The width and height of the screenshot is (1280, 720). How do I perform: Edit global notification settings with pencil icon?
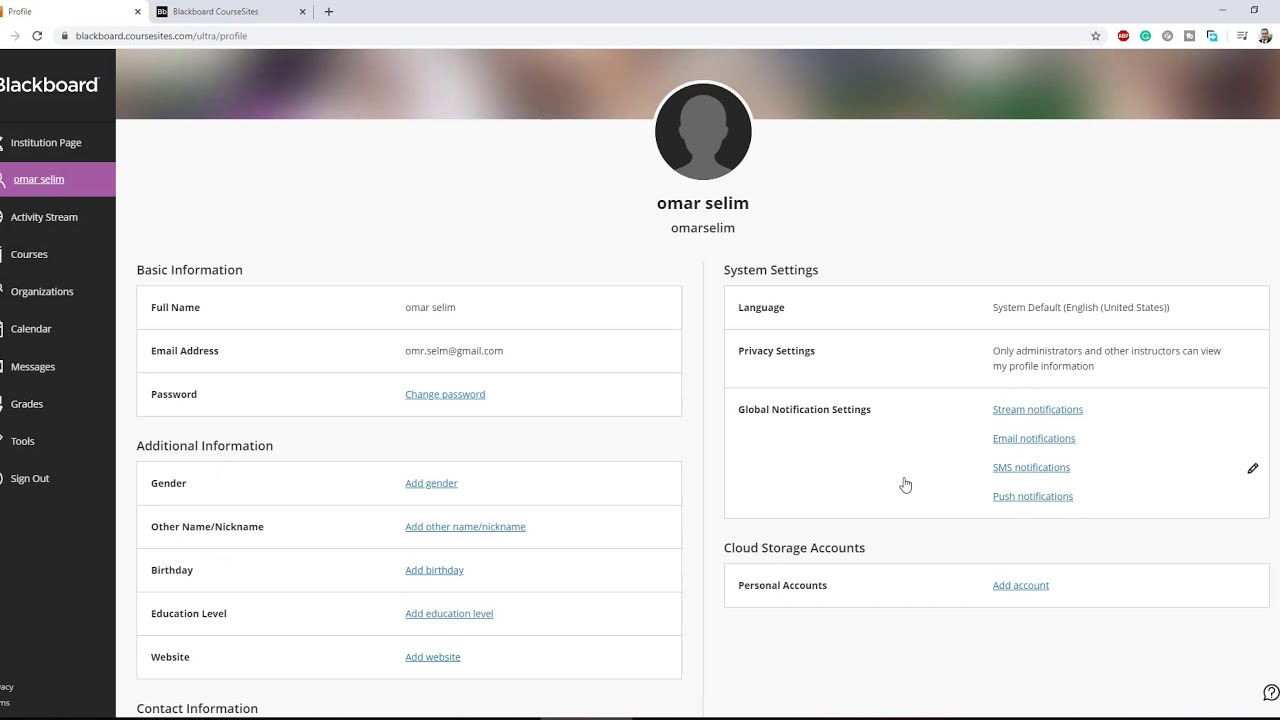coord(1253,468)
